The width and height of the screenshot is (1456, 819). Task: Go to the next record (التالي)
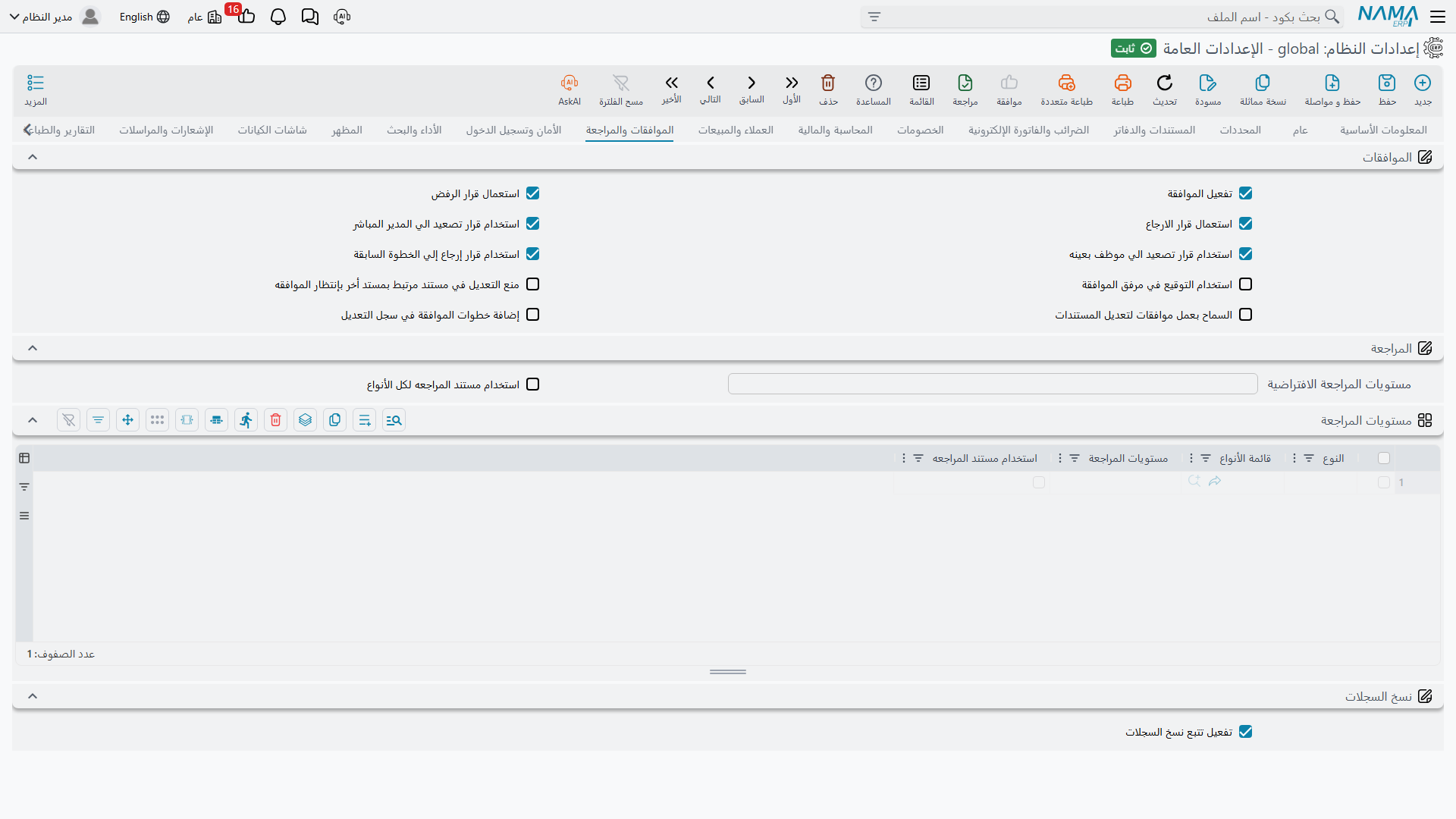pyautogui.click(x=711, y=83)
